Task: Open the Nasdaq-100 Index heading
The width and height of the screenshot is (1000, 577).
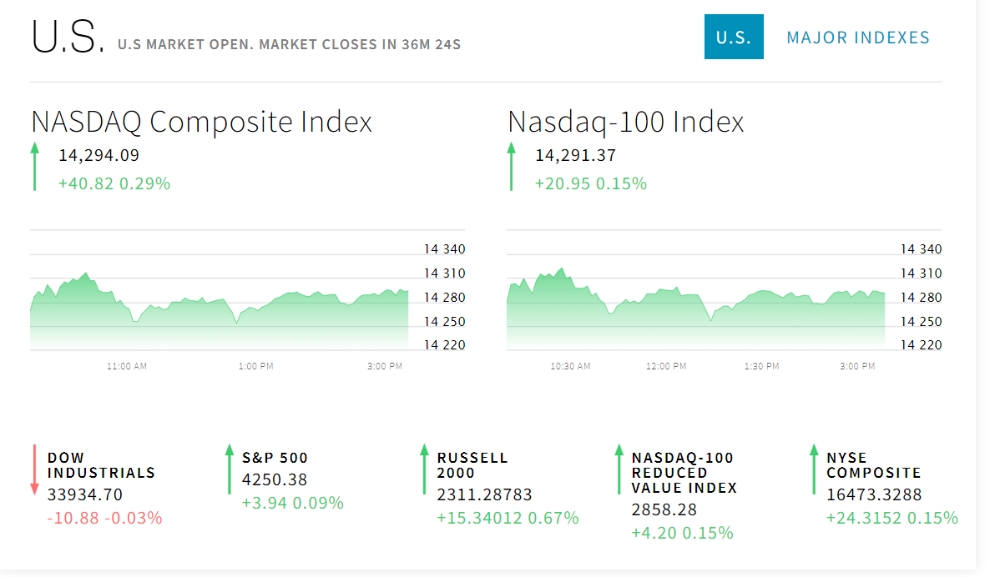Action: click(x=626, y=122)
